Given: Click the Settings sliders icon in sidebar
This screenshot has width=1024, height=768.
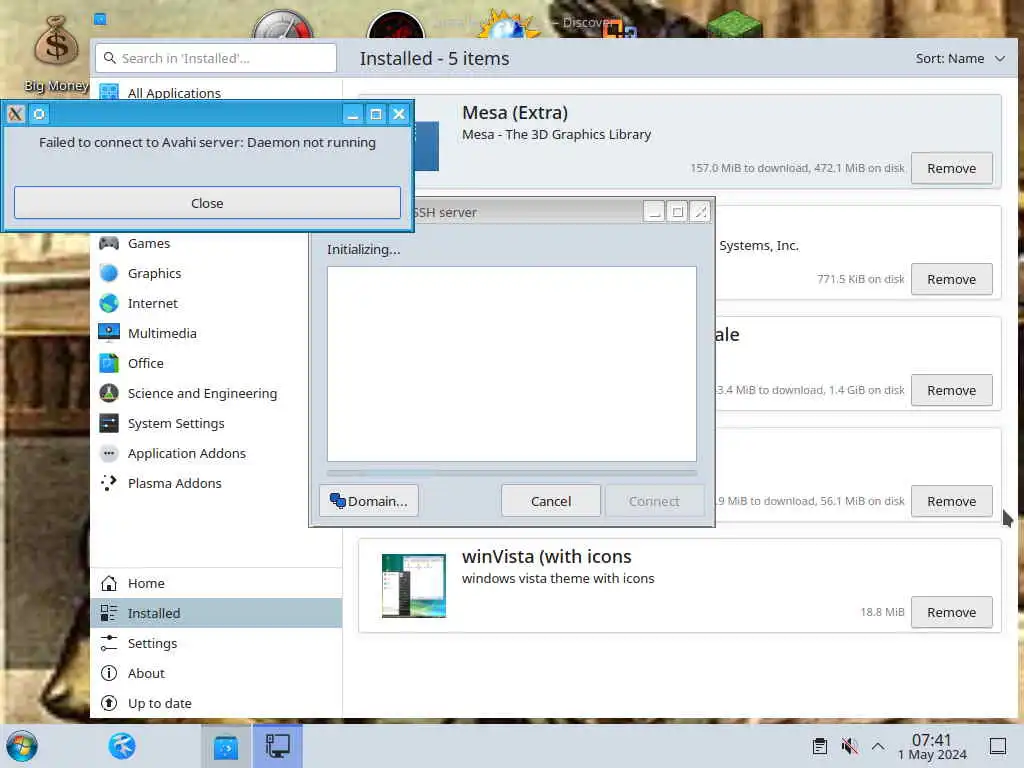Looking at the screenshot, I should 108,643.
